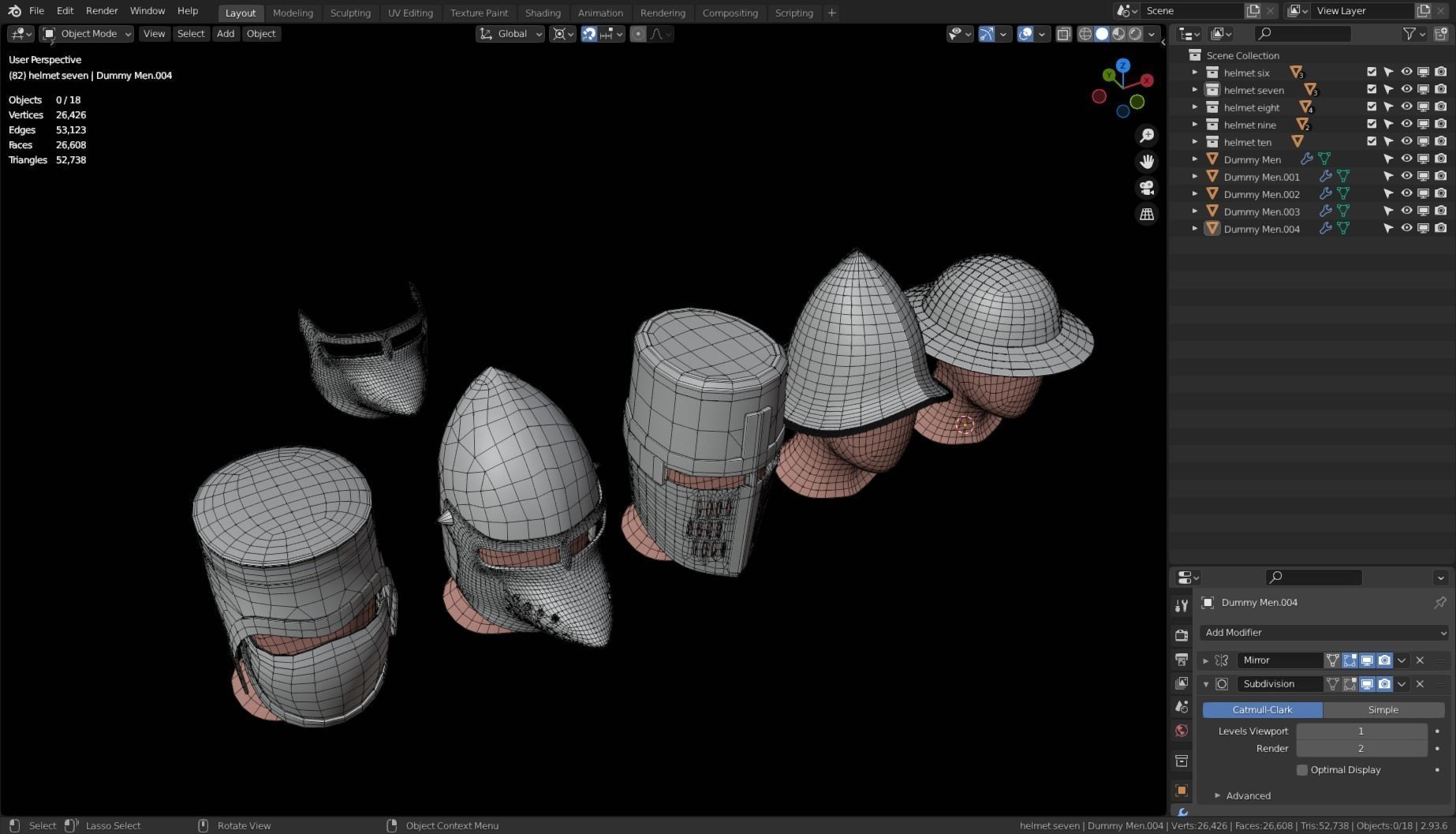Switch perspective/orthographic grid gizmo

[1147, 214]
